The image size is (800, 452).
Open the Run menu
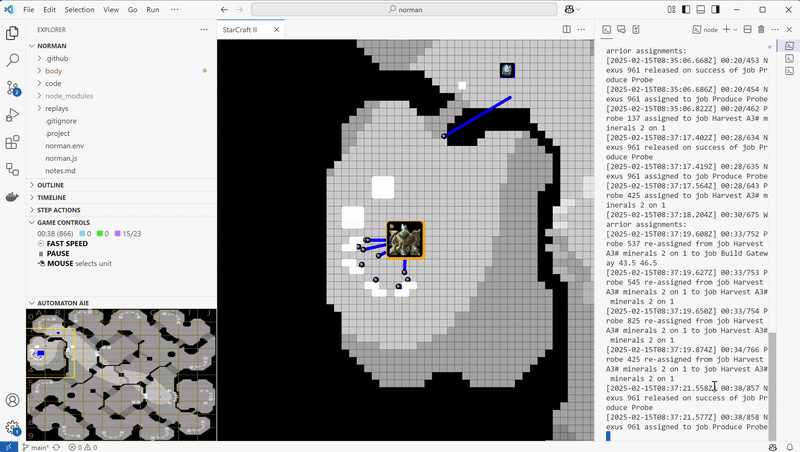tap(153, 9)
